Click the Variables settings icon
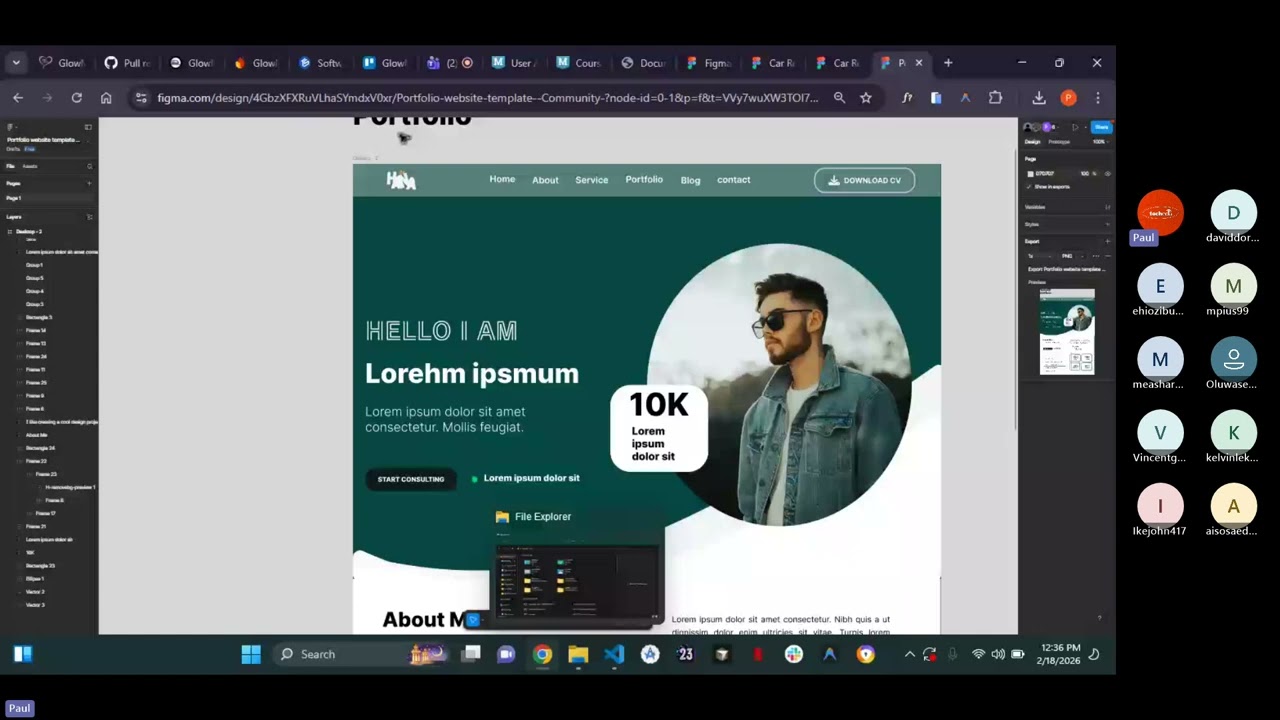Image resolution: width=1280 pixels, height=720 pixels. 1107,207
